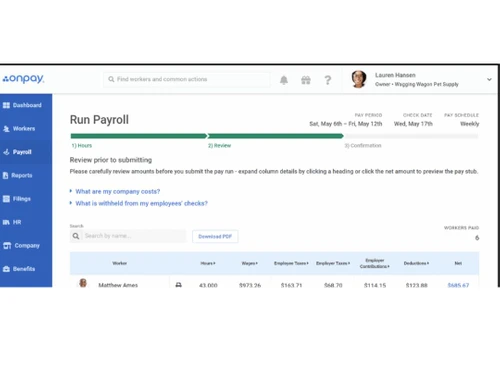Click the Workers Paid count '6'
500x375 pixels.
tap(477, 238)
